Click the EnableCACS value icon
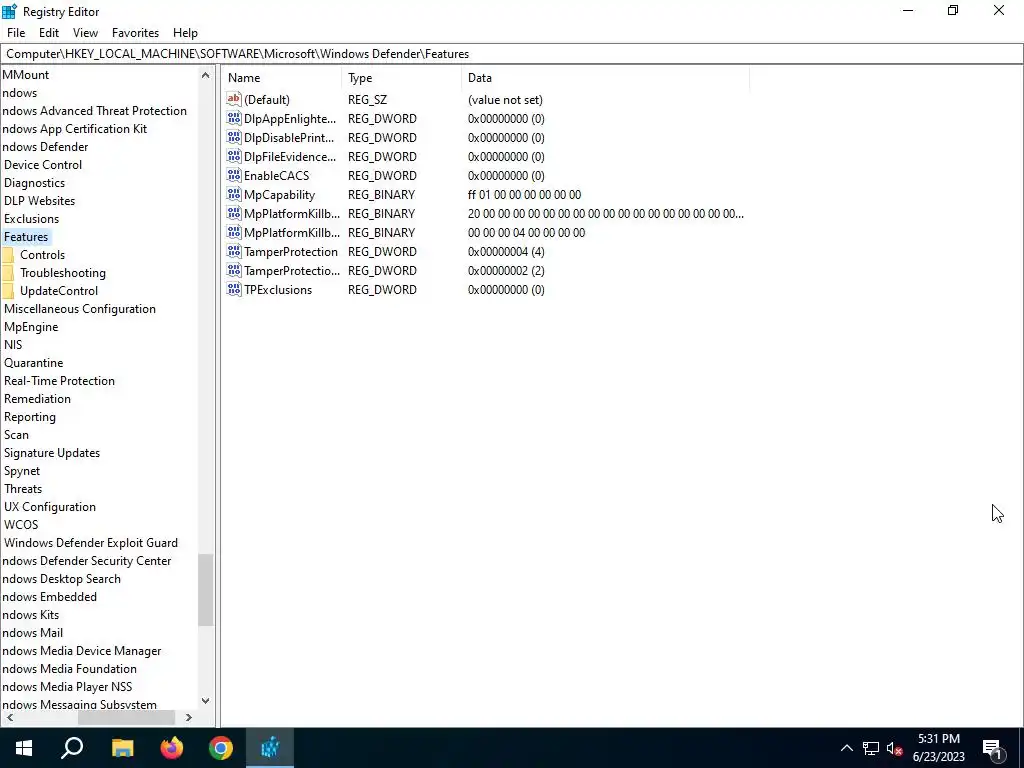 [234, 175]
